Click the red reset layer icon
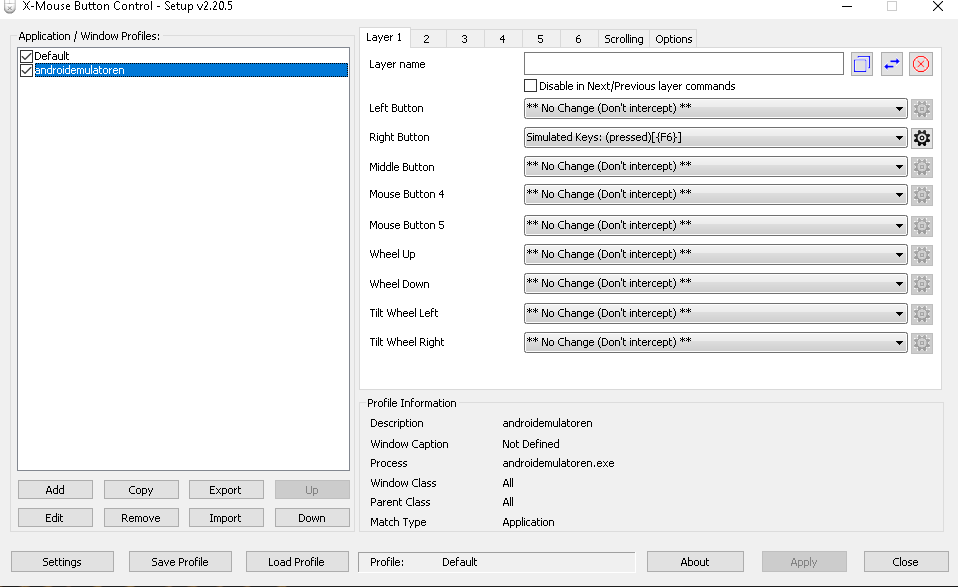The image size is (958, 587). (x=921, y=64)
